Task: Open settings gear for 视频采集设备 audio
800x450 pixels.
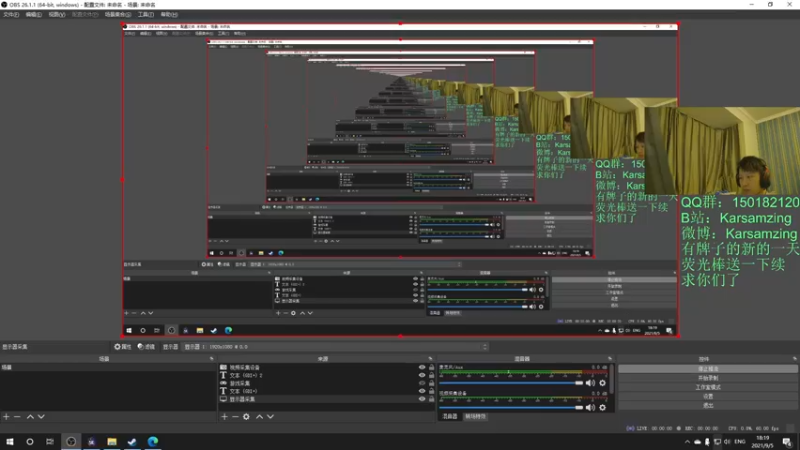Action: point(603,407)
